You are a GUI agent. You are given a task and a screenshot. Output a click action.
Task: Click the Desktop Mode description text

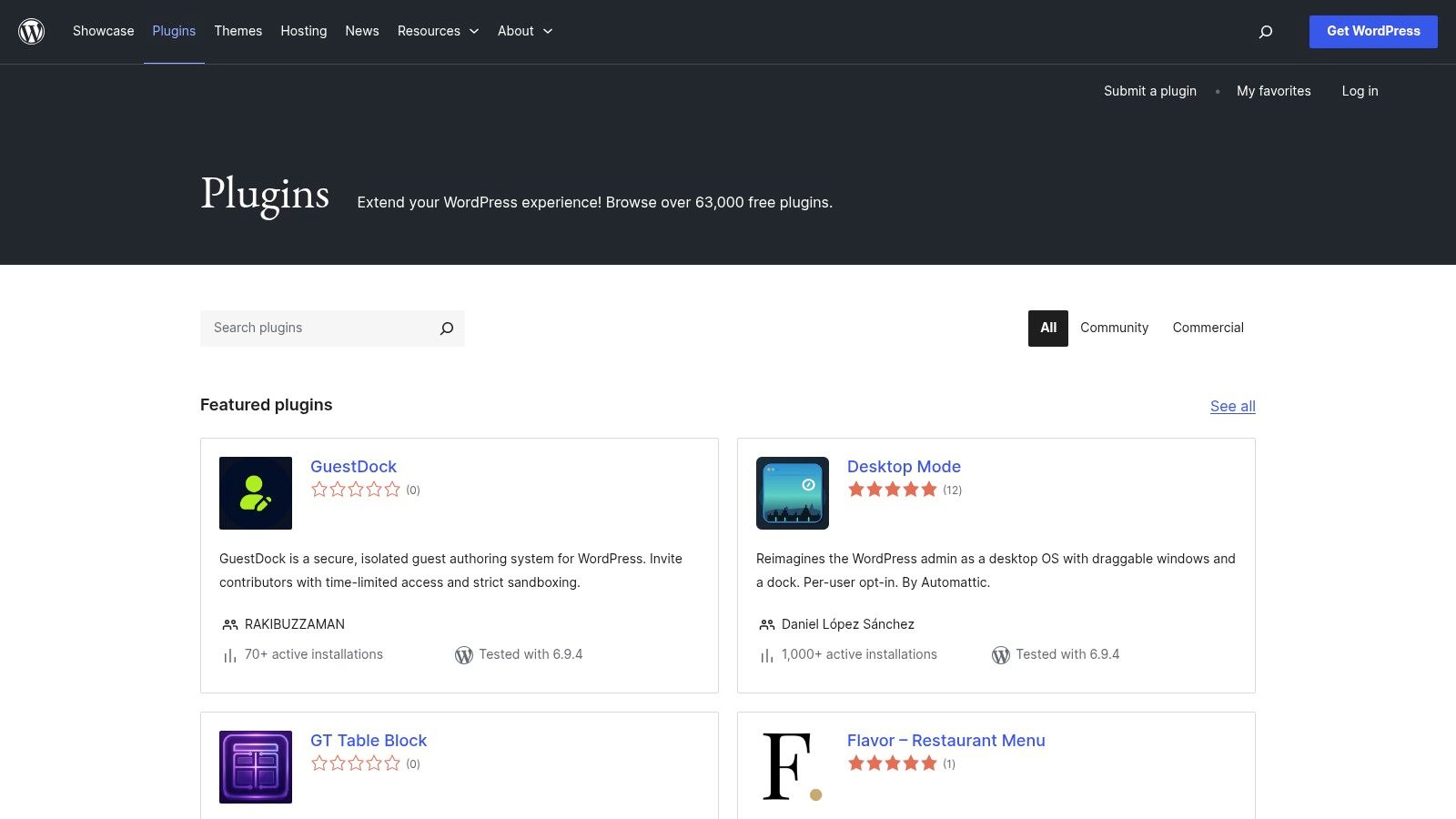click(996, 571)
